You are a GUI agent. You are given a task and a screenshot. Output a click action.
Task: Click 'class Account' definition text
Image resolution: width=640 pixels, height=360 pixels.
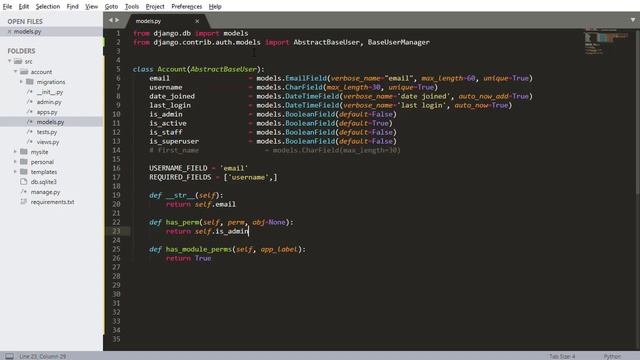coord(159,69)
